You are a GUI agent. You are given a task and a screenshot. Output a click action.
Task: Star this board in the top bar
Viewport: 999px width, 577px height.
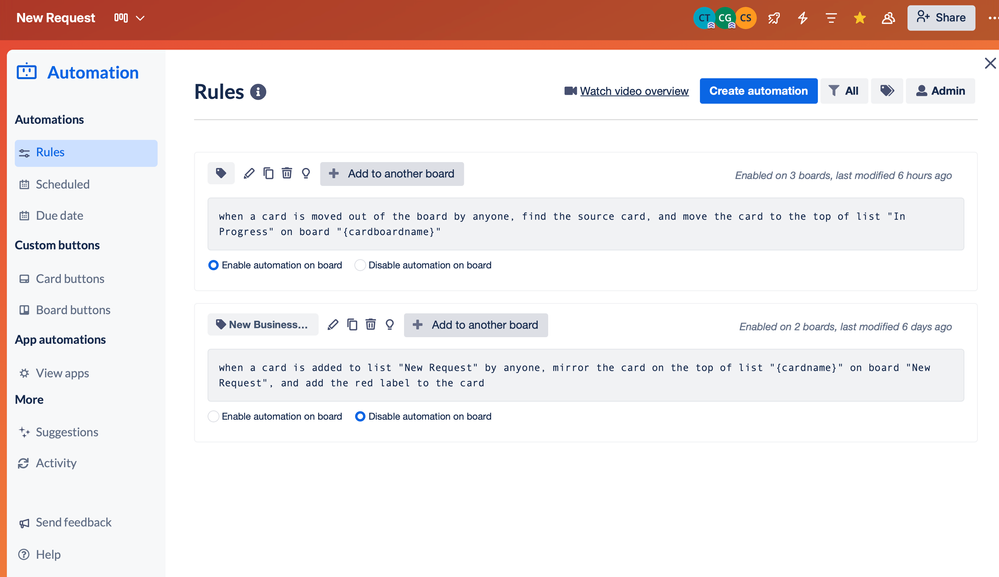(859, 17)
